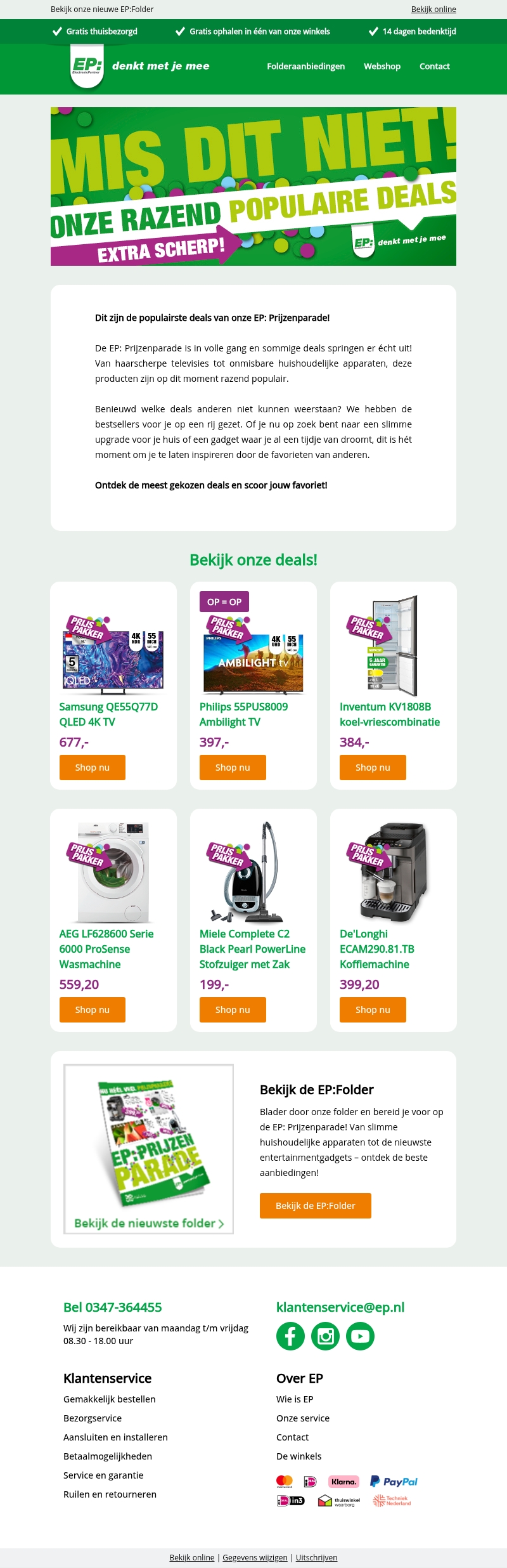This screenshot has height=1568, width=507.
Task: Click the Mis Dit Niet promo banner
Action: pyautogui.click(x=253, y=186)
